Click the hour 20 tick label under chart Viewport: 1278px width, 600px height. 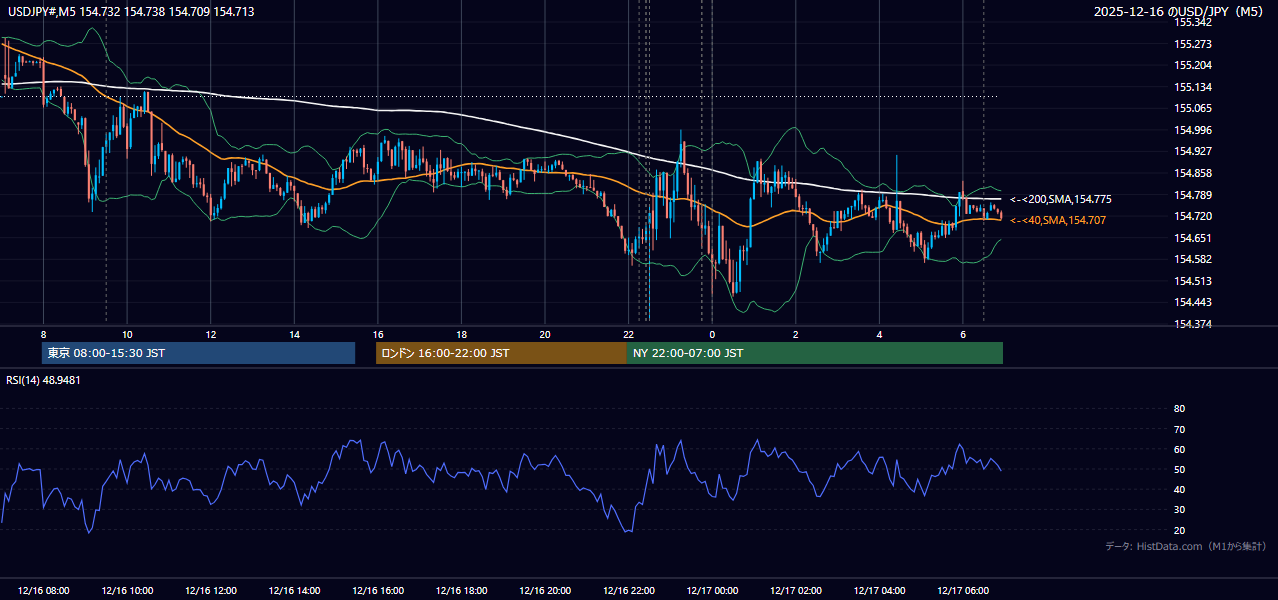click(x=545, y=334)
